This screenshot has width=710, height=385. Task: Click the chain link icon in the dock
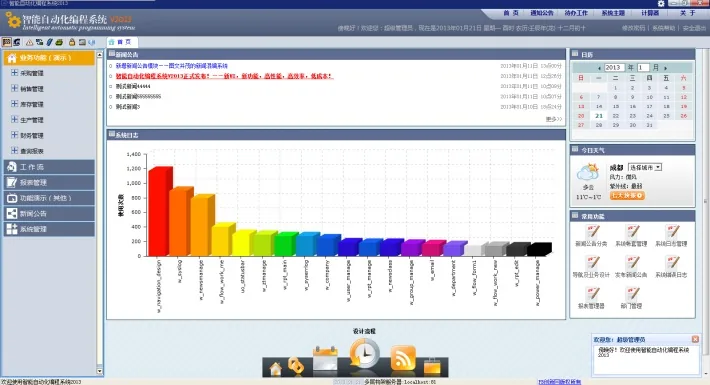coord(296,365)
